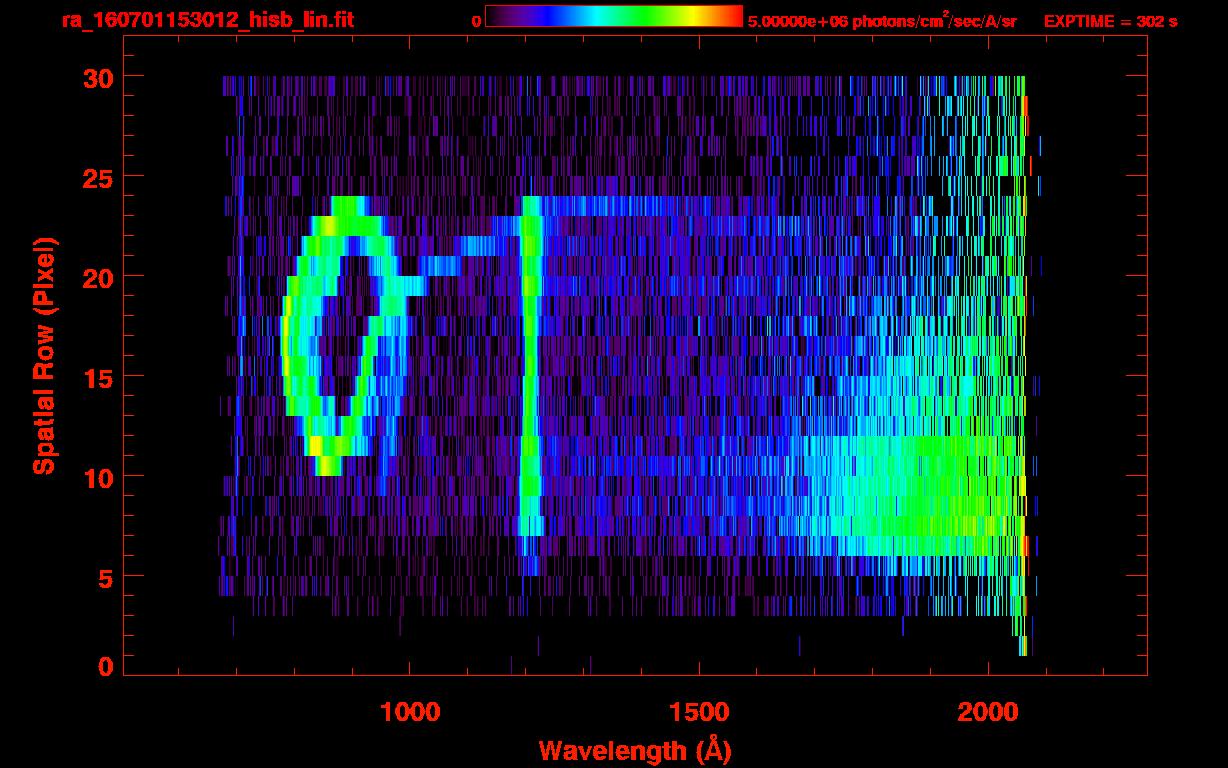Click the 5.00000e+06 photons/cm²/sec/A/sr label
The width and height of the screenshot is (1228, 768).
point(882,20)
